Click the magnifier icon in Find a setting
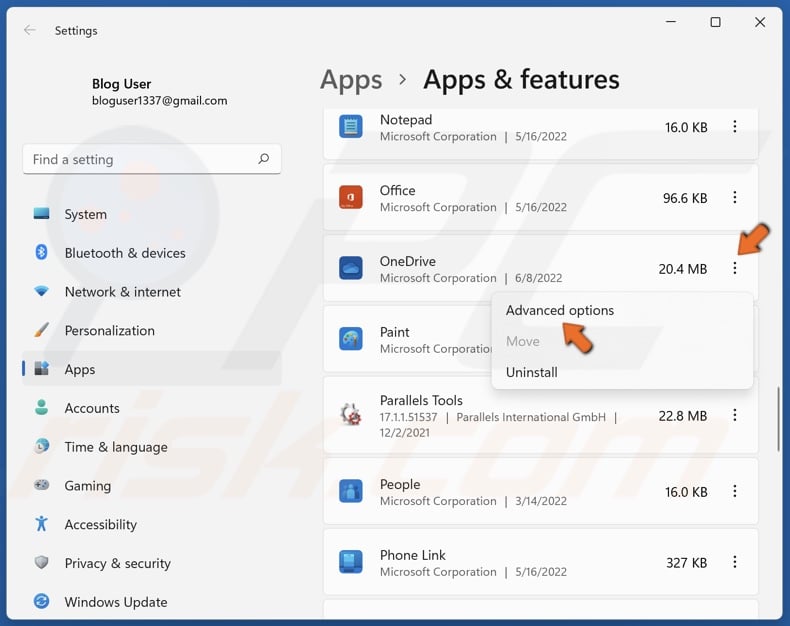Image resolution: width=790 pixels, height=626 pixels. click(264, 159)
